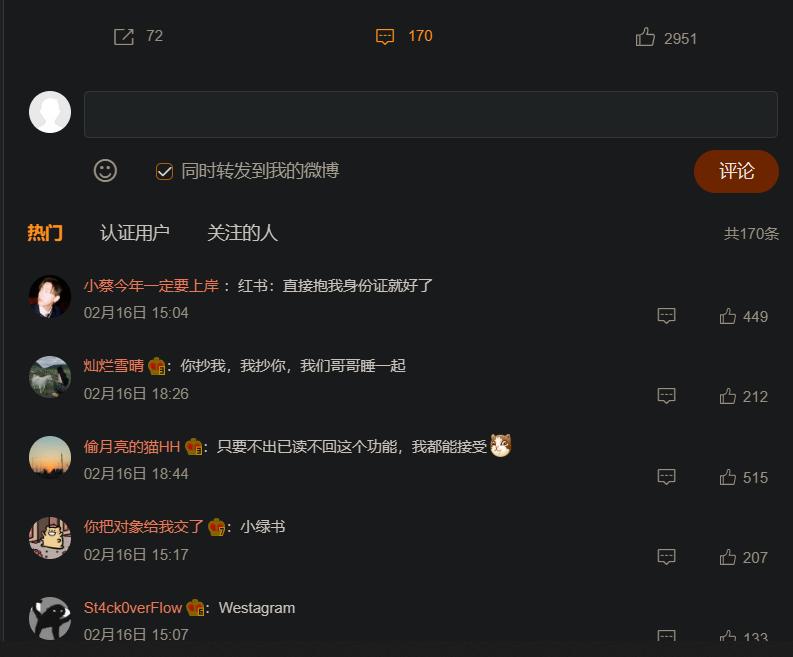This screenshot has height=657, width=793.
Task: Reply to the comment by 小蔡今年一定要上岸
Action: [x=666, y=316]
